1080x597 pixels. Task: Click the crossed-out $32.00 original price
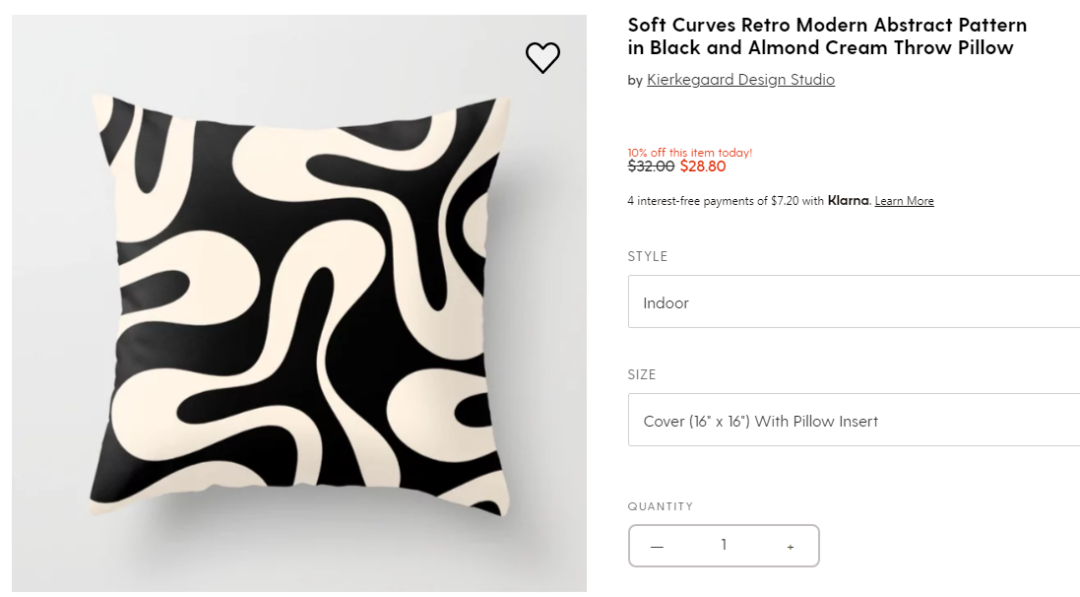(x=651, y=167)
